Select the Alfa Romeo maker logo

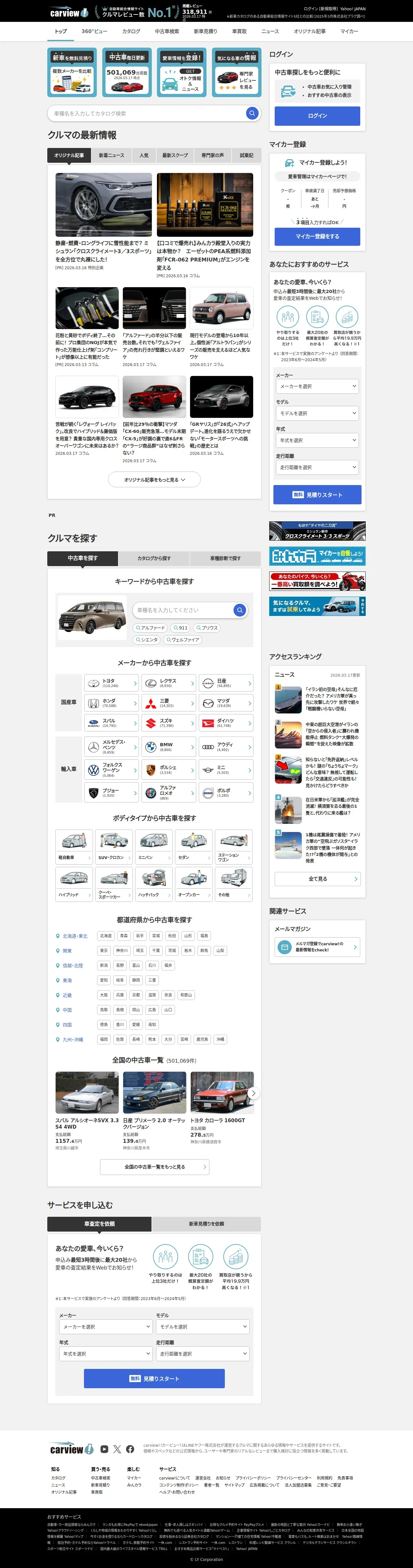[x=151, y=793]
